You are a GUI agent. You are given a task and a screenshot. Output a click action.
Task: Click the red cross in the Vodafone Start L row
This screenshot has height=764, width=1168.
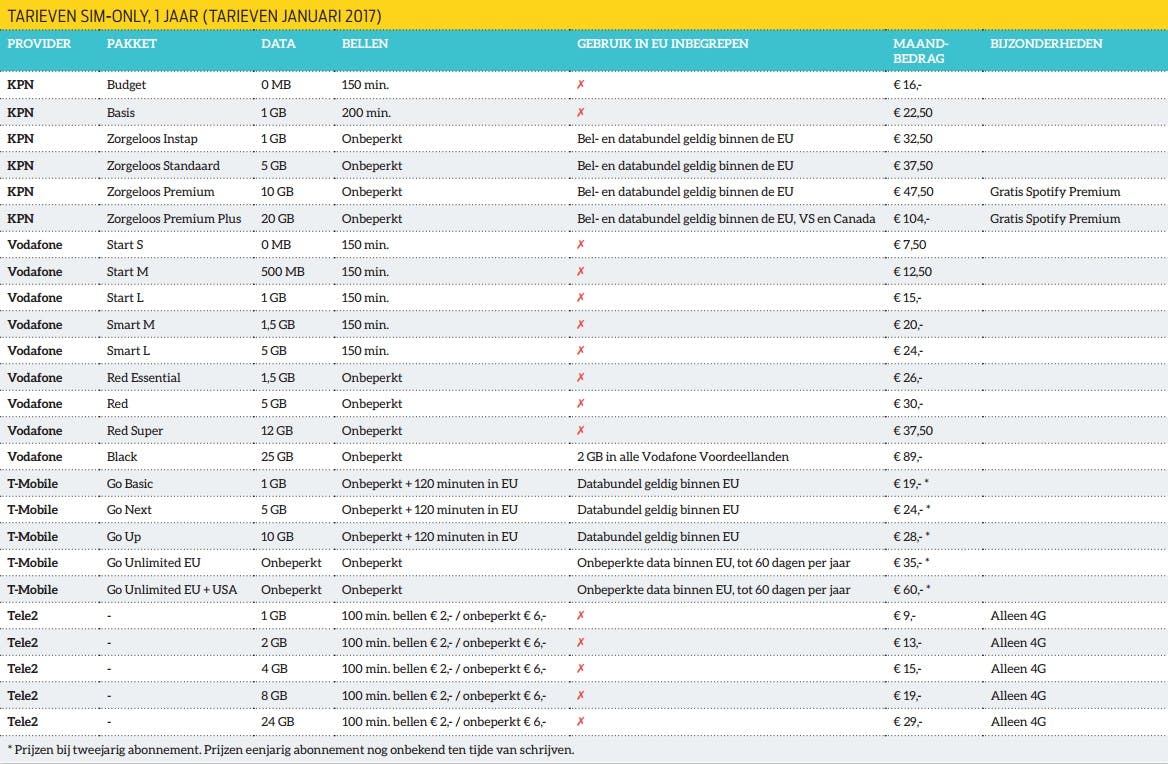click(580, 298)
